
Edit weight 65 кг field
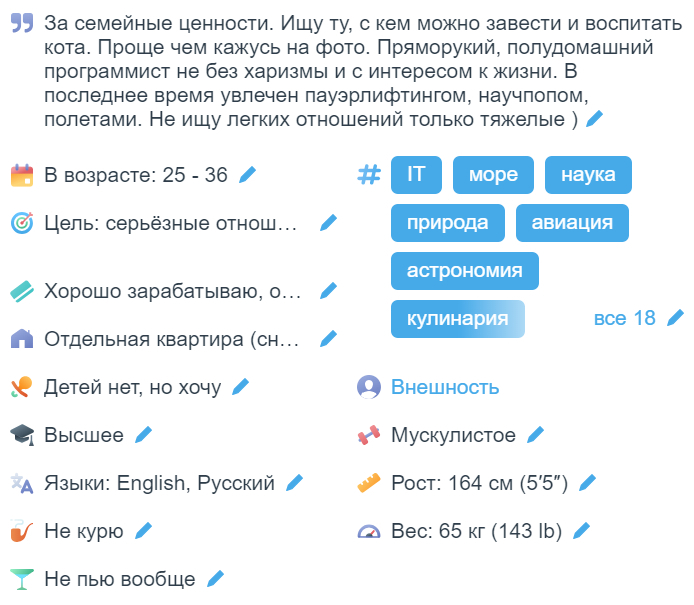(582, 530)
